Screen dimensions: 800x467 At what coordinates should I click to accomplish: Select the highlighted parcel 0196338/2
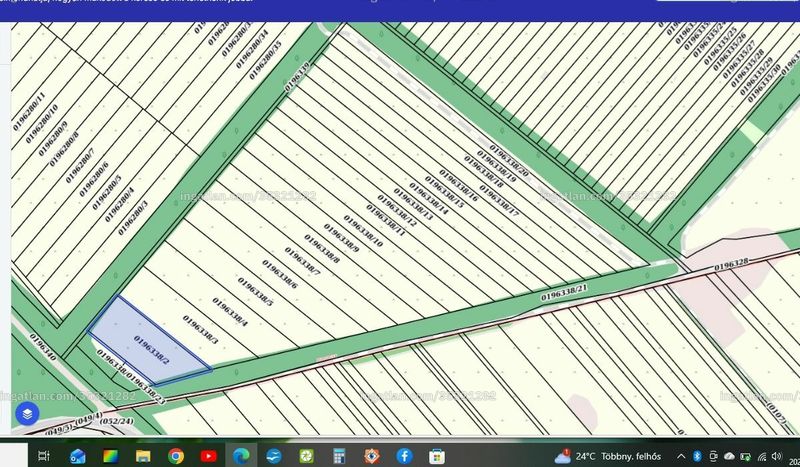click(150, 341)
